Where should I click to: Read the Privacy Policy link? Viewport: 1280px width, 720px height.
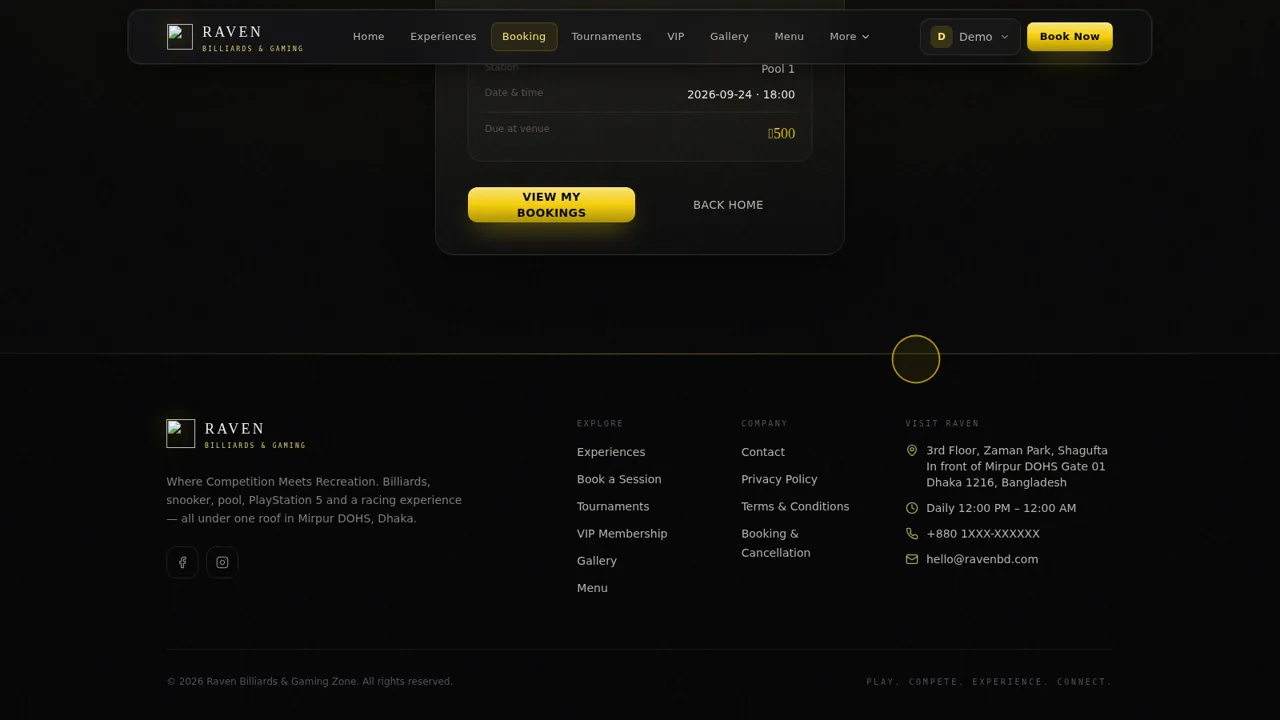point(779,479)
